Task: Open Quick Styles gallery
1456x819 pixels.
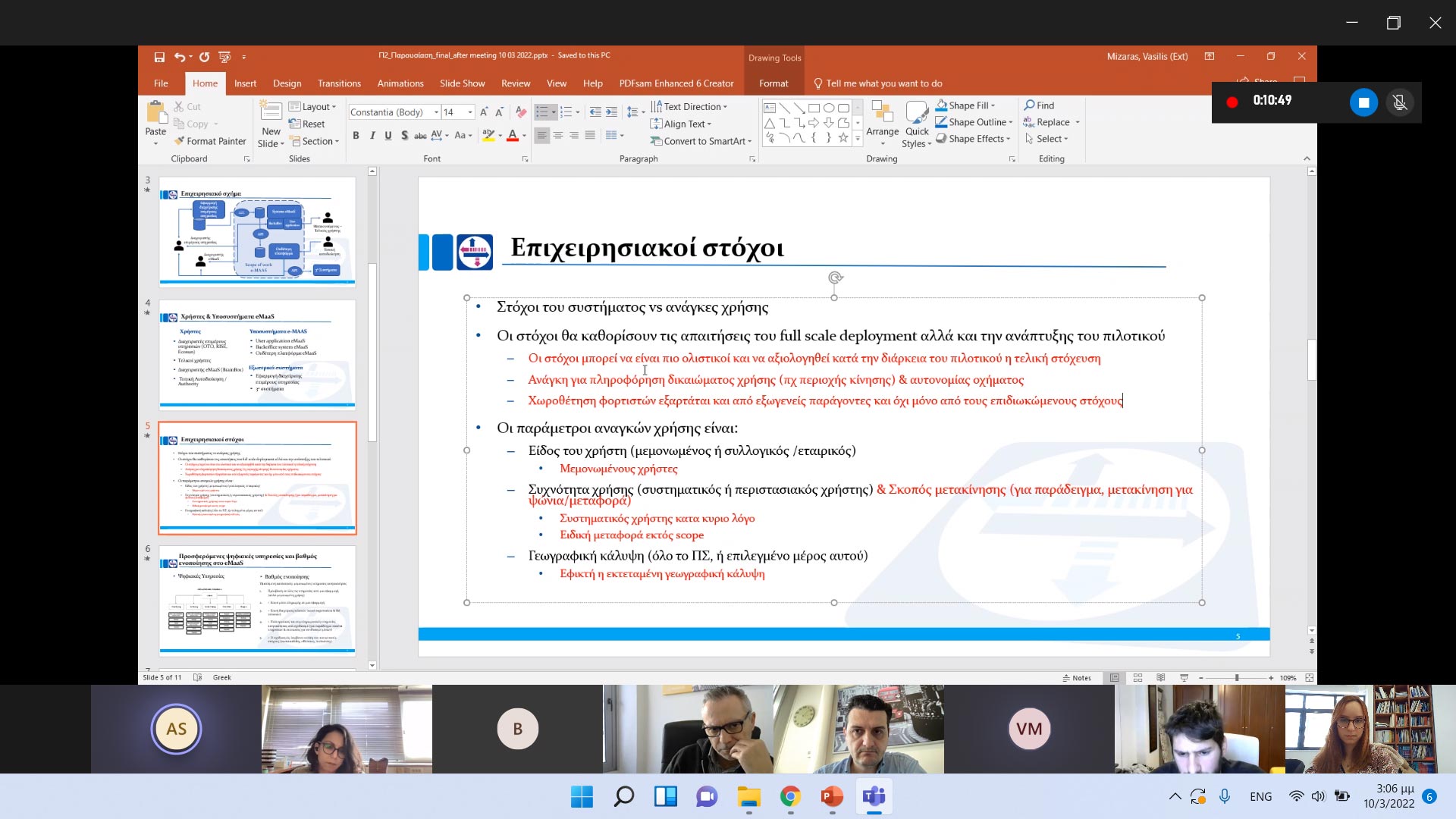Action: (917, 124)
